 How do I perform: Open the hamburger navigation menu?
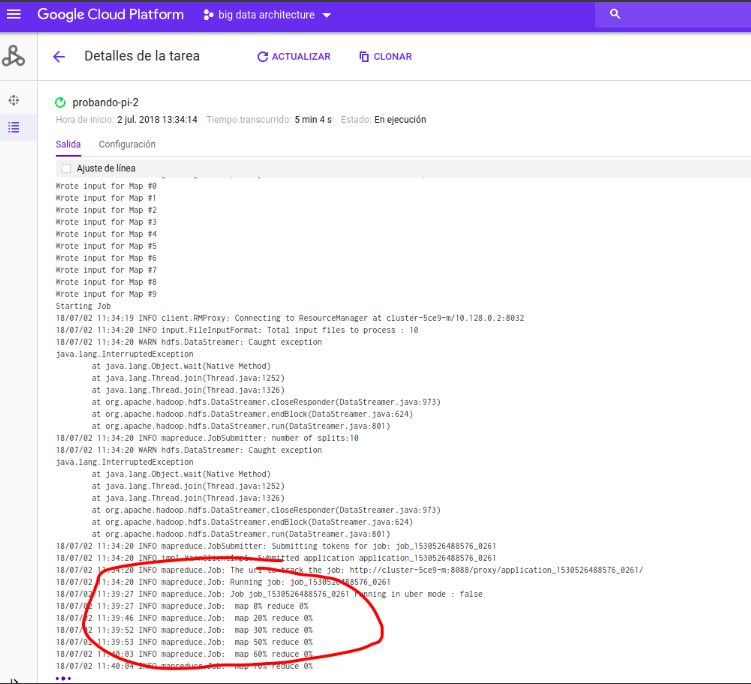pyautogui.click(x=13, y=14)
